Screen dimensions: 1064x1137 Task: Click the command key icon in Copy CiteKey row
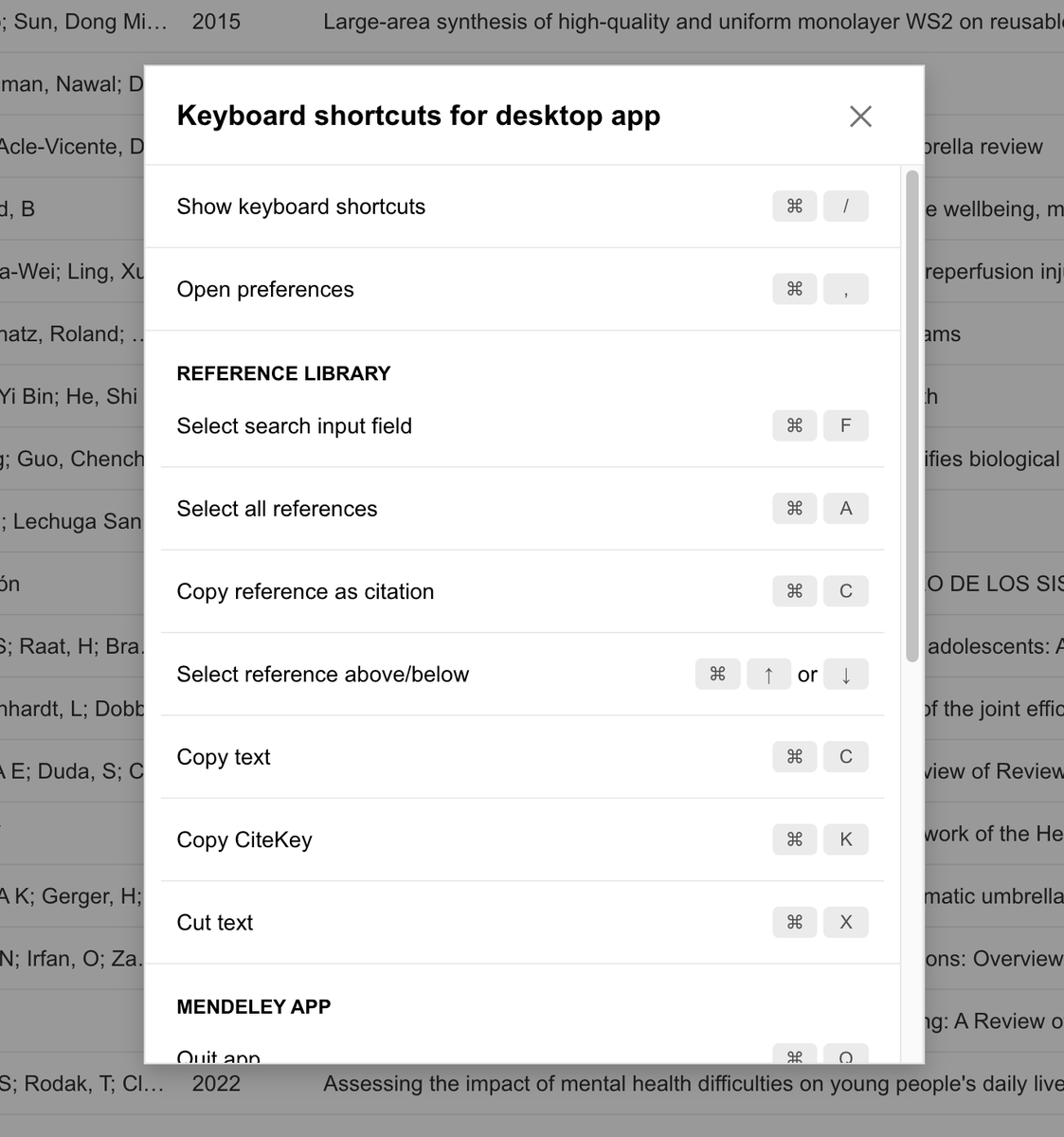pos(795,839)
